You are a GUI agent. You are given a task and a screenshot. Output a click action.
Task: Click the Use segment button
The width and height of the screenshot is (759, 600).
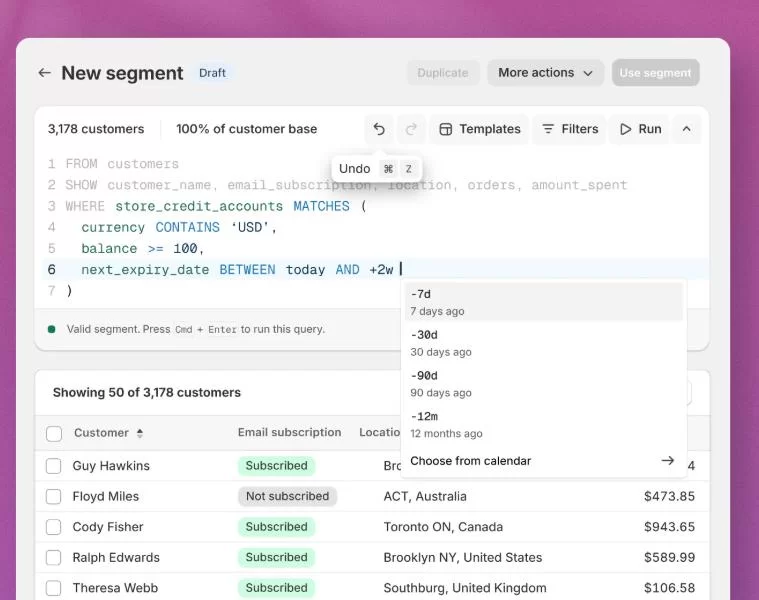655,73
